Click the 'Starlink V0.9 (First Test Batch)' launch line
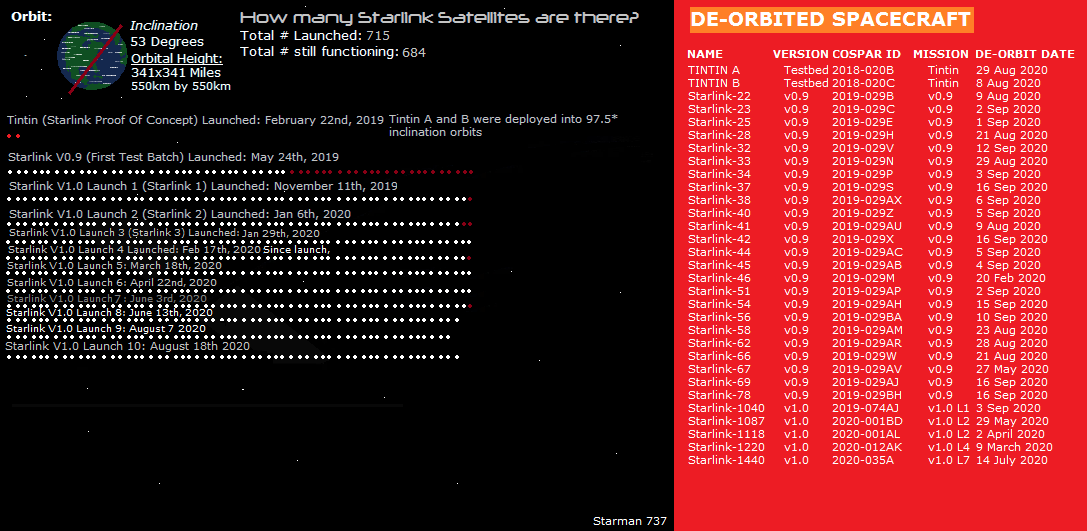The image size is (1087, 531). coord(173,157)
